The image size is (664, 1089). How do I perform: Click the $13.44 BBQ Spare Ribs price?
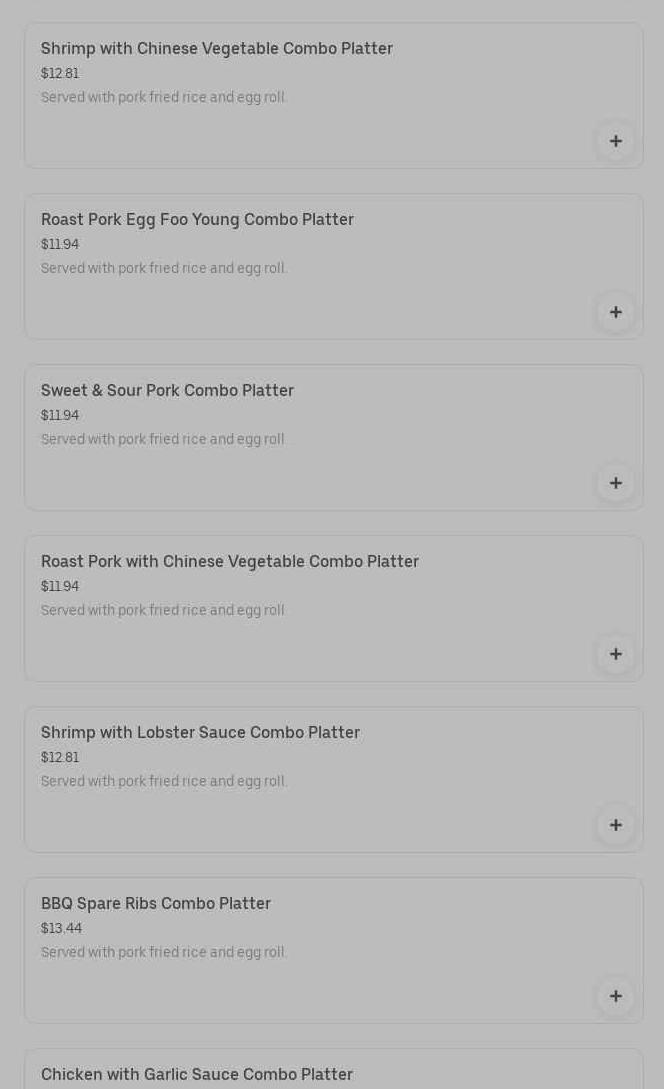(x=61, y=928)
